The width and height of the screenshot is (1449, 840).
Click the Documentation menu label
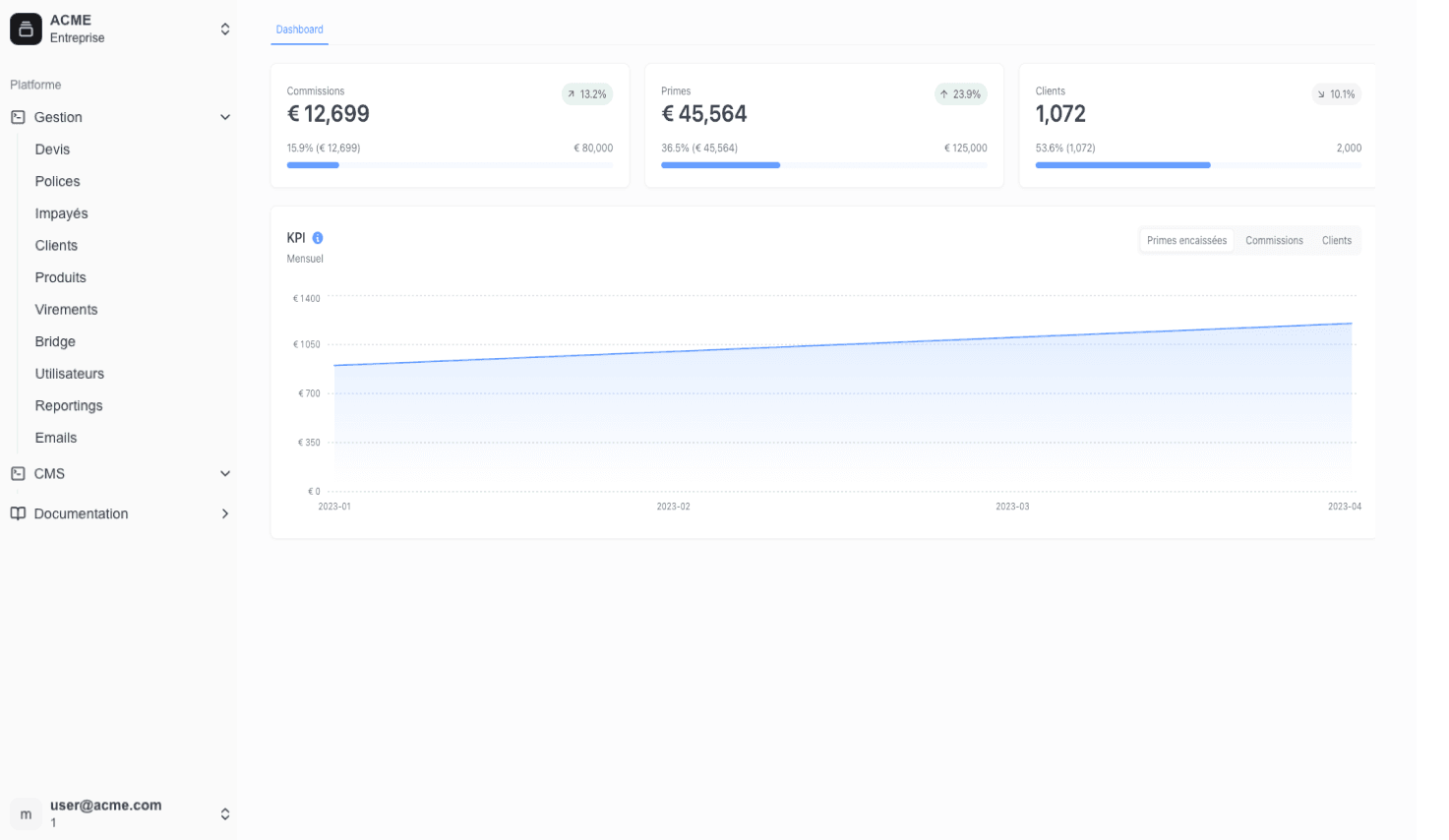pos(81,513)
